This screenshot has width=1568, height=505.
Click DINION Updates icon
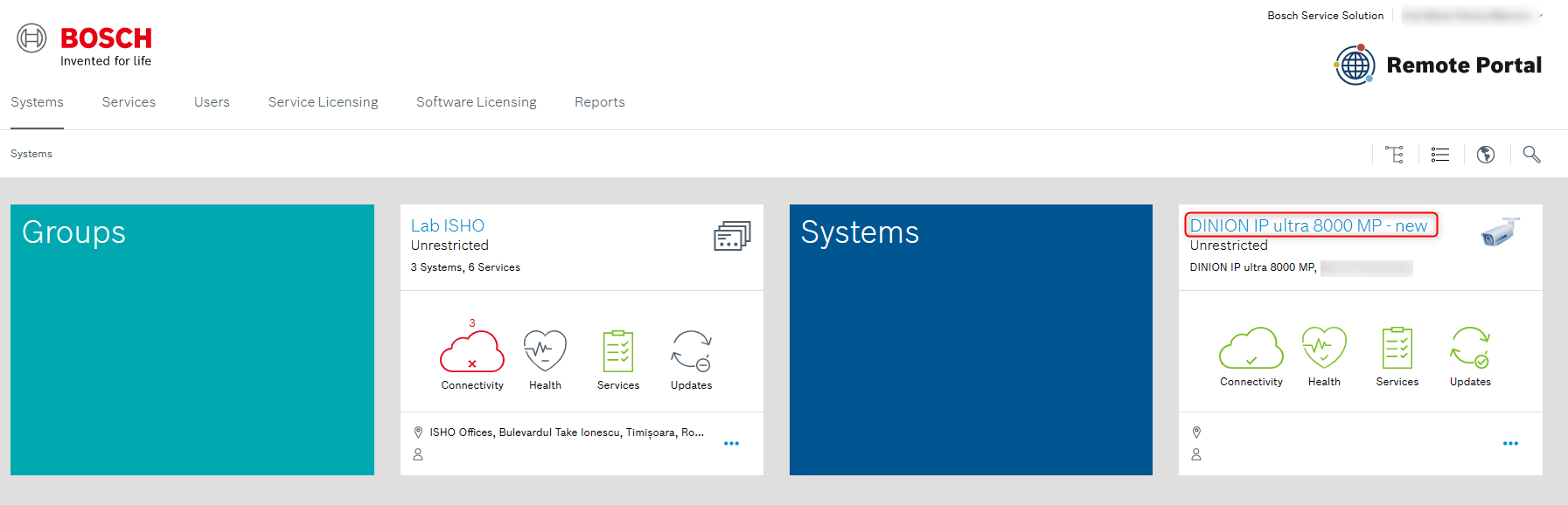click(x=1470, y=348)
